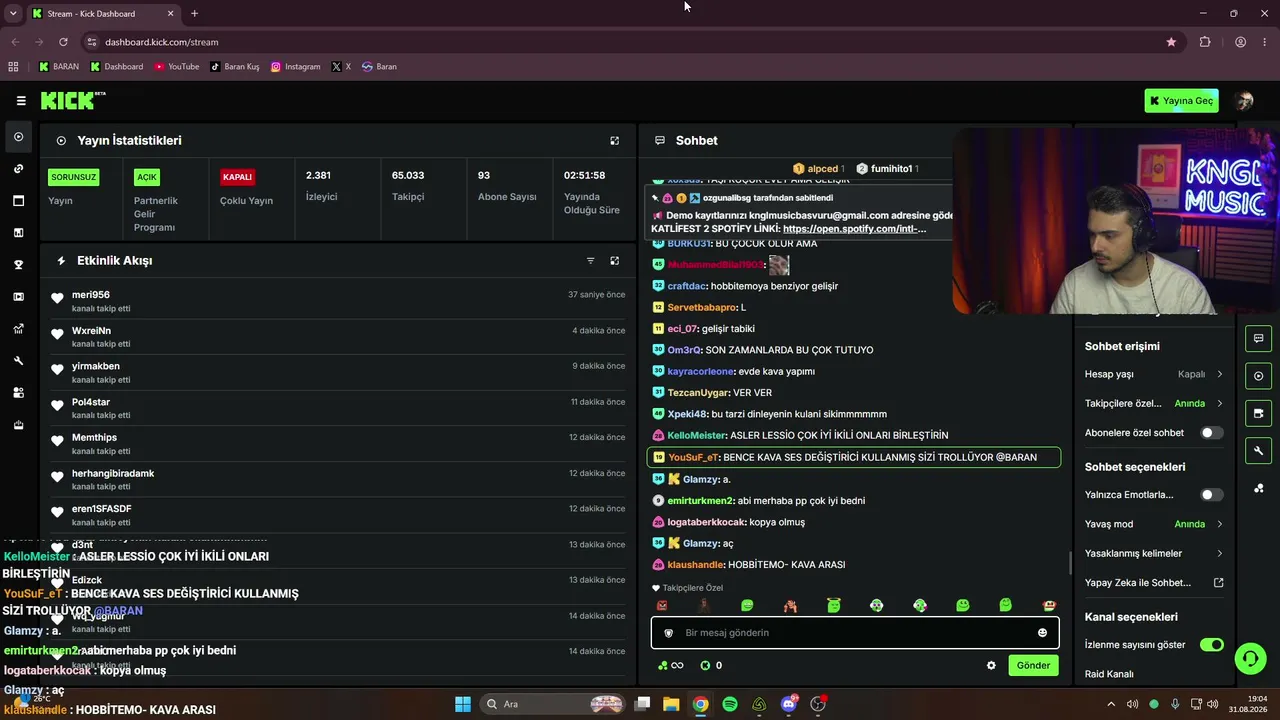Open Discord from the taskbar
This screenshot has height=720, width=1280.
click(789, 704)
